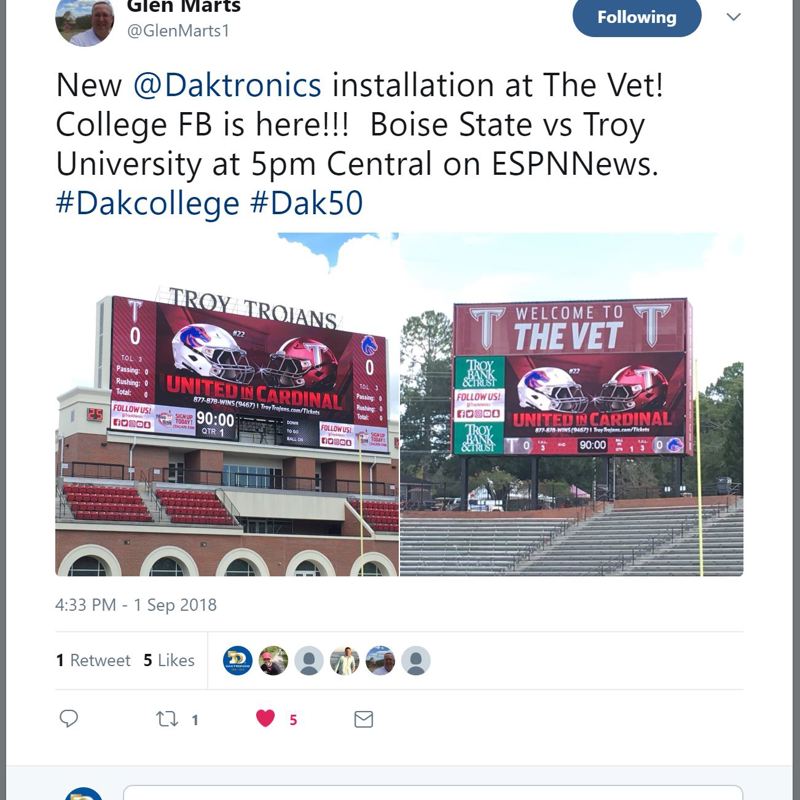Viewport: 800px width, 800px height.
Task: Click the @GlenMarts1 handle
Action: (x=178, y=31)
